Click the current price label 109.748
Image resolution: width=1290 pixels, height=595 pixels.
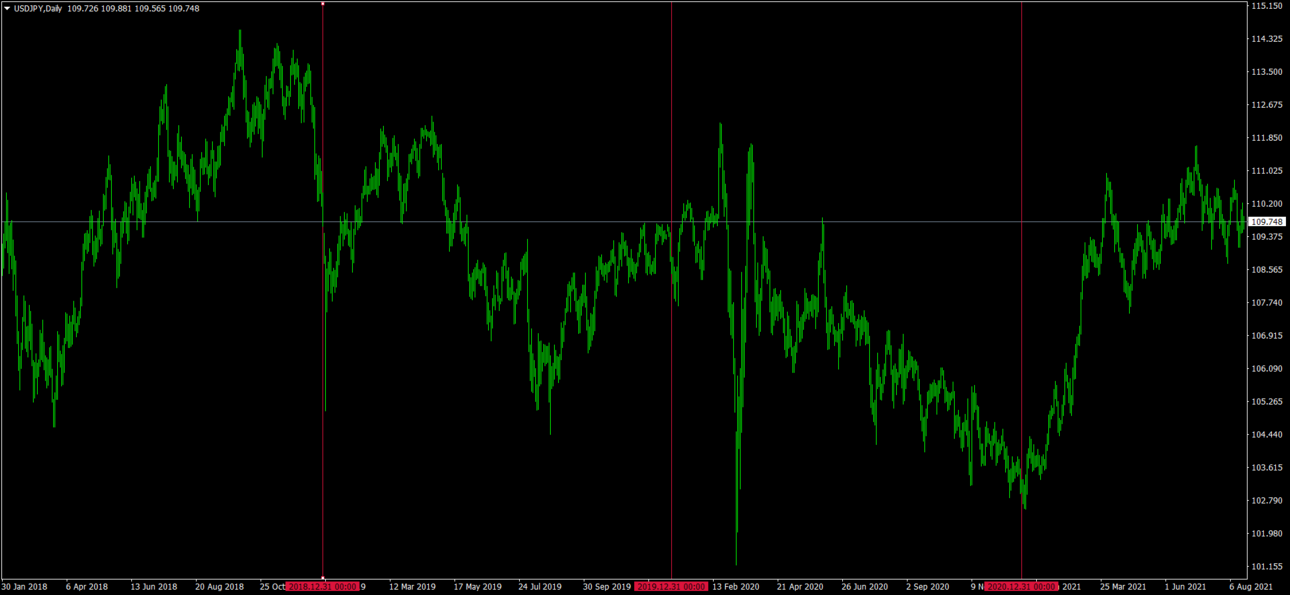[1267, 222]
